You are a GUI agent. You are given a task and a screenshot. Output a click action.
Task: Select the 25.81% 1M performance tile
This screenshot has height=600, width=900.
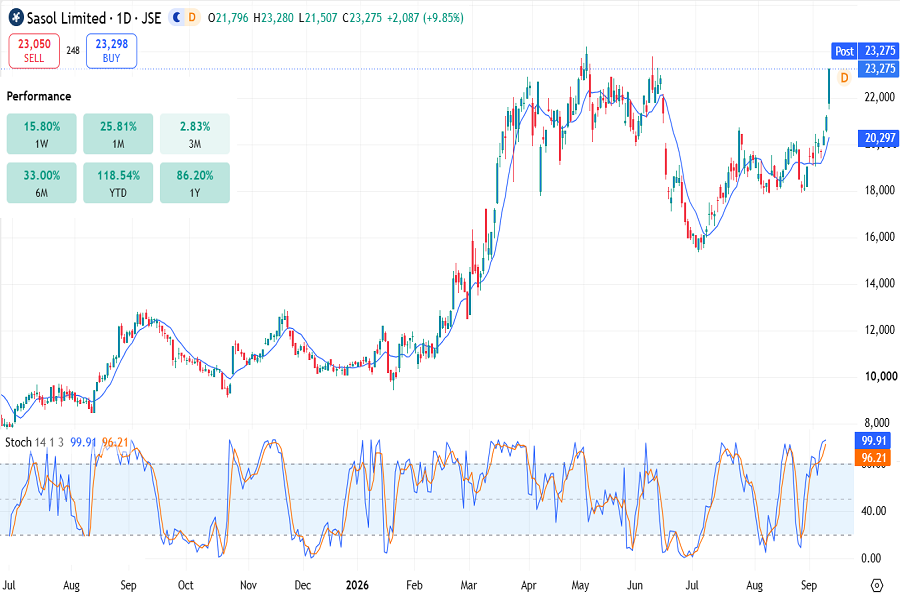(x=118, y=134)
